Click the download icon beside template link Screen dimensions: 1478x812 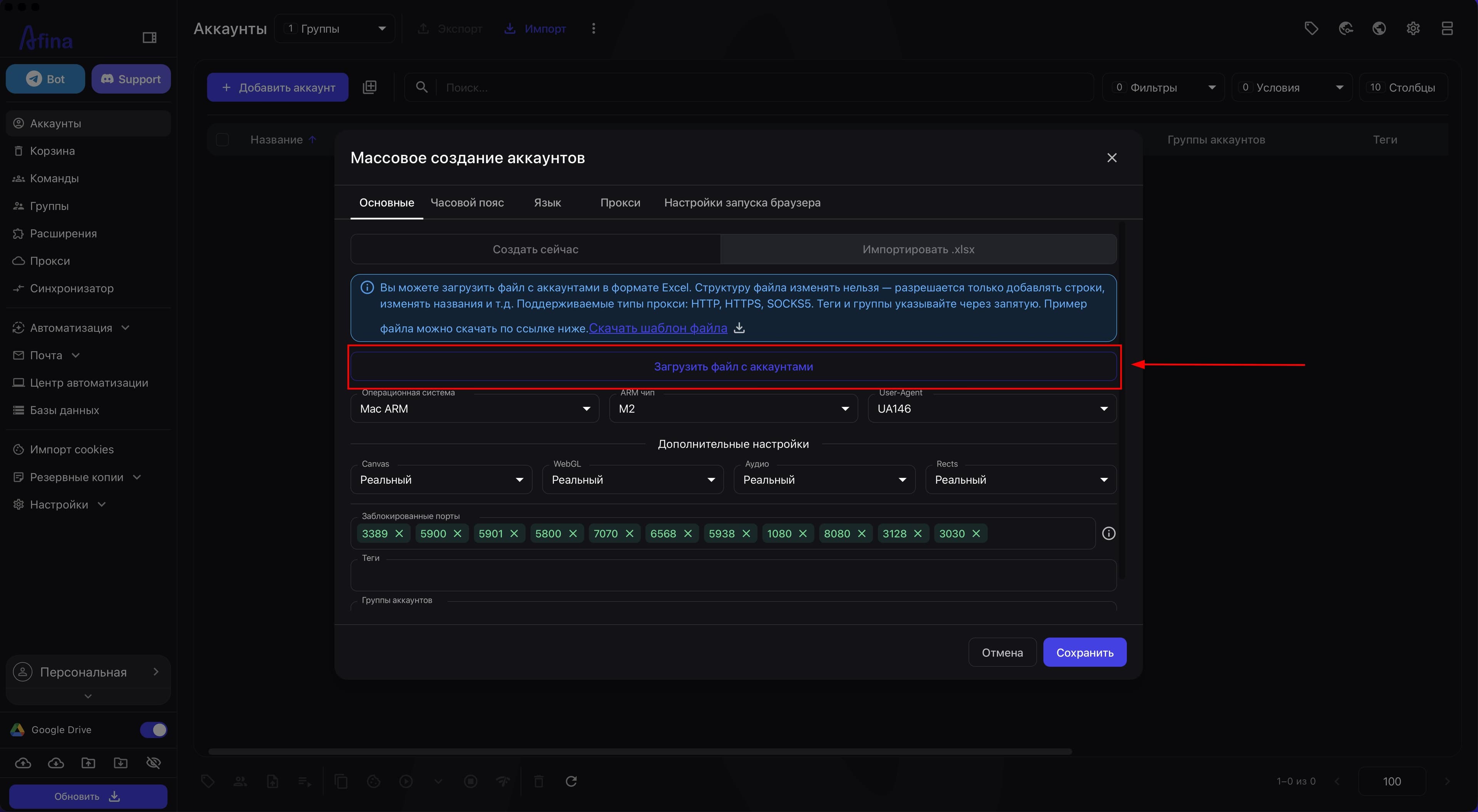point(739,327)
